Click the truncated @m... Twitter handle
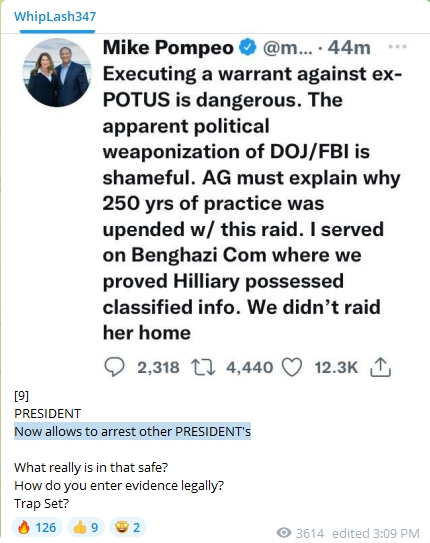The height and width of the screenshot is (543, 430). pos(288,48)
